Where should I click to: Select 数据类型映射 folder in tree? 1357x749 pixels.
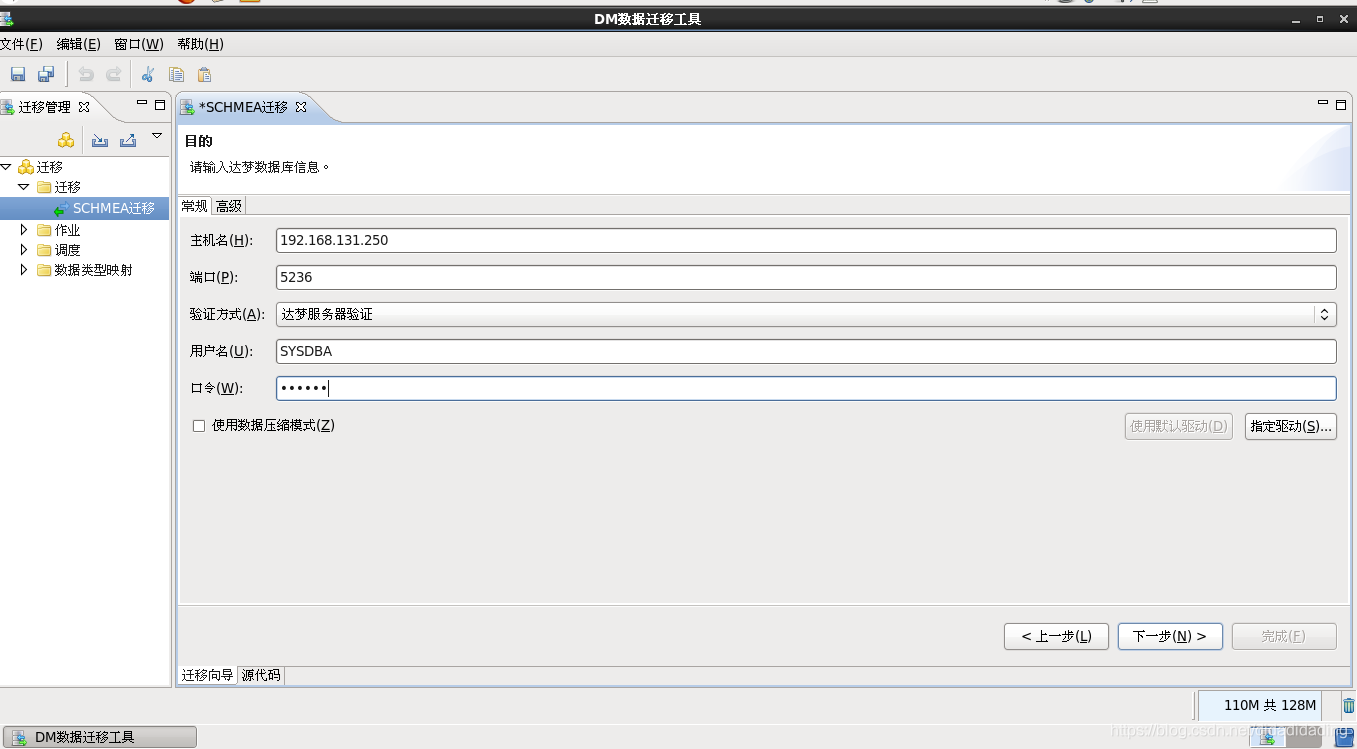click(93, 270)
